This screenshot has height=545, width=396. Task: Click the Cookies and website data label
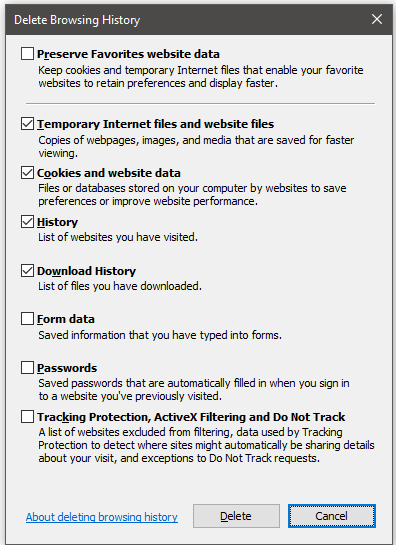(109, 173)
